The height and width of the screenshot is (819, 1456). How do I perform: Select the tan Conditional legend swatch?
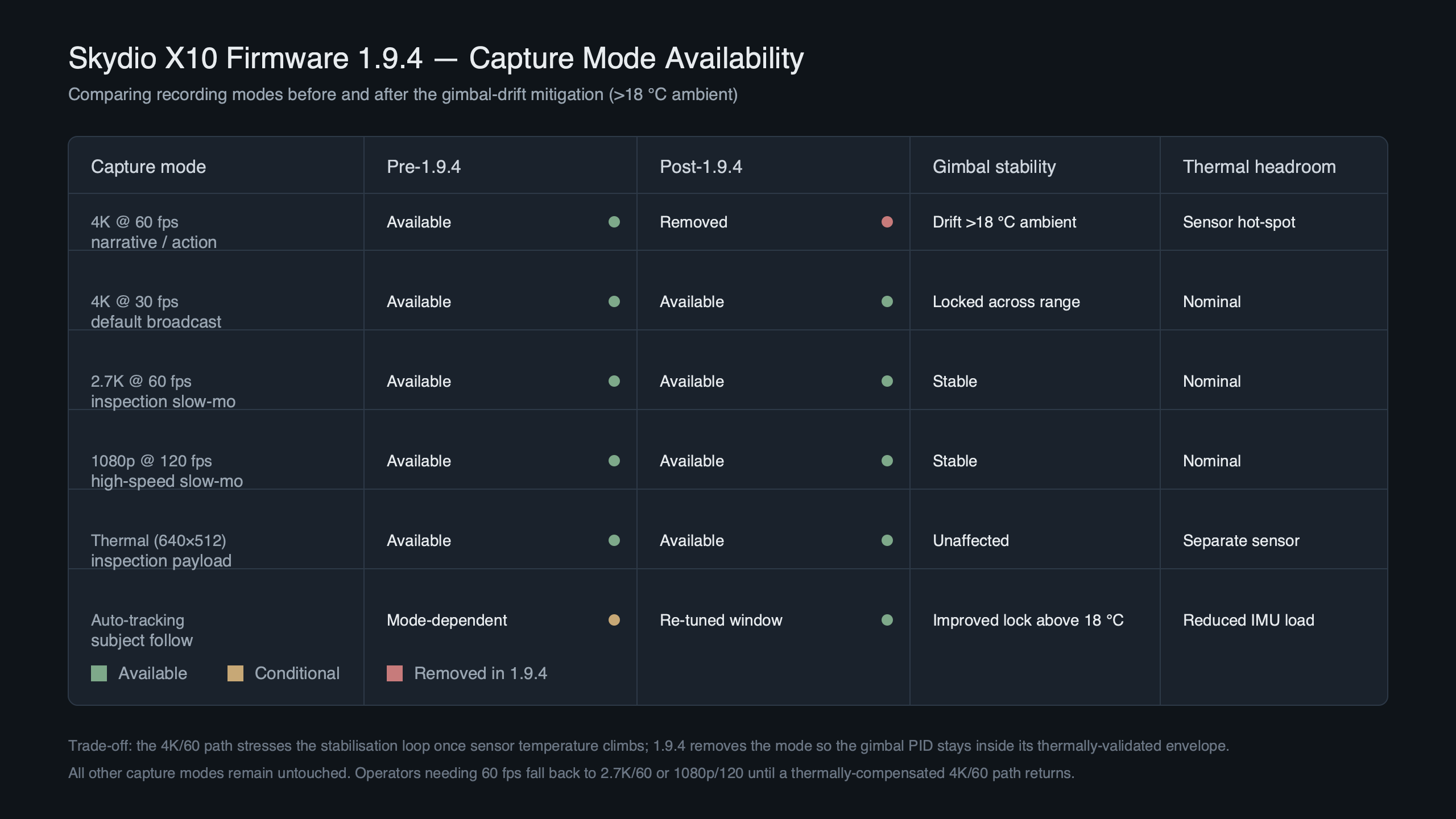coord(235,673)
